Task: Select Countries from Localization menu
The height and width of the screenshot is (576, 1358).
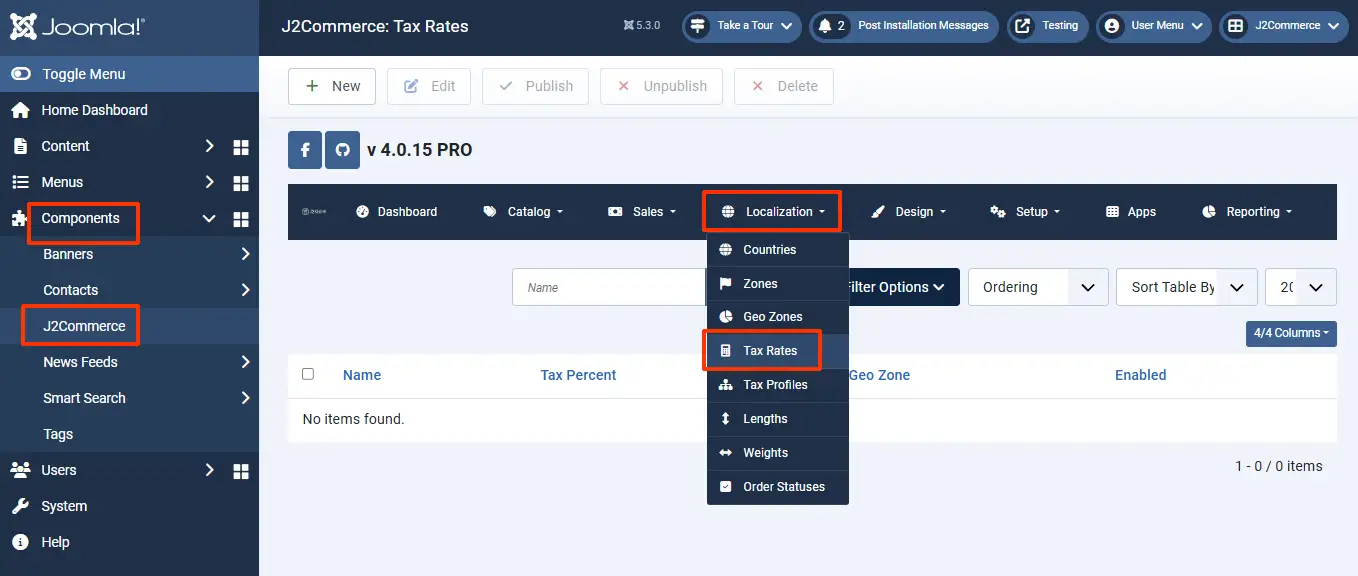Action: pos(778,250)
